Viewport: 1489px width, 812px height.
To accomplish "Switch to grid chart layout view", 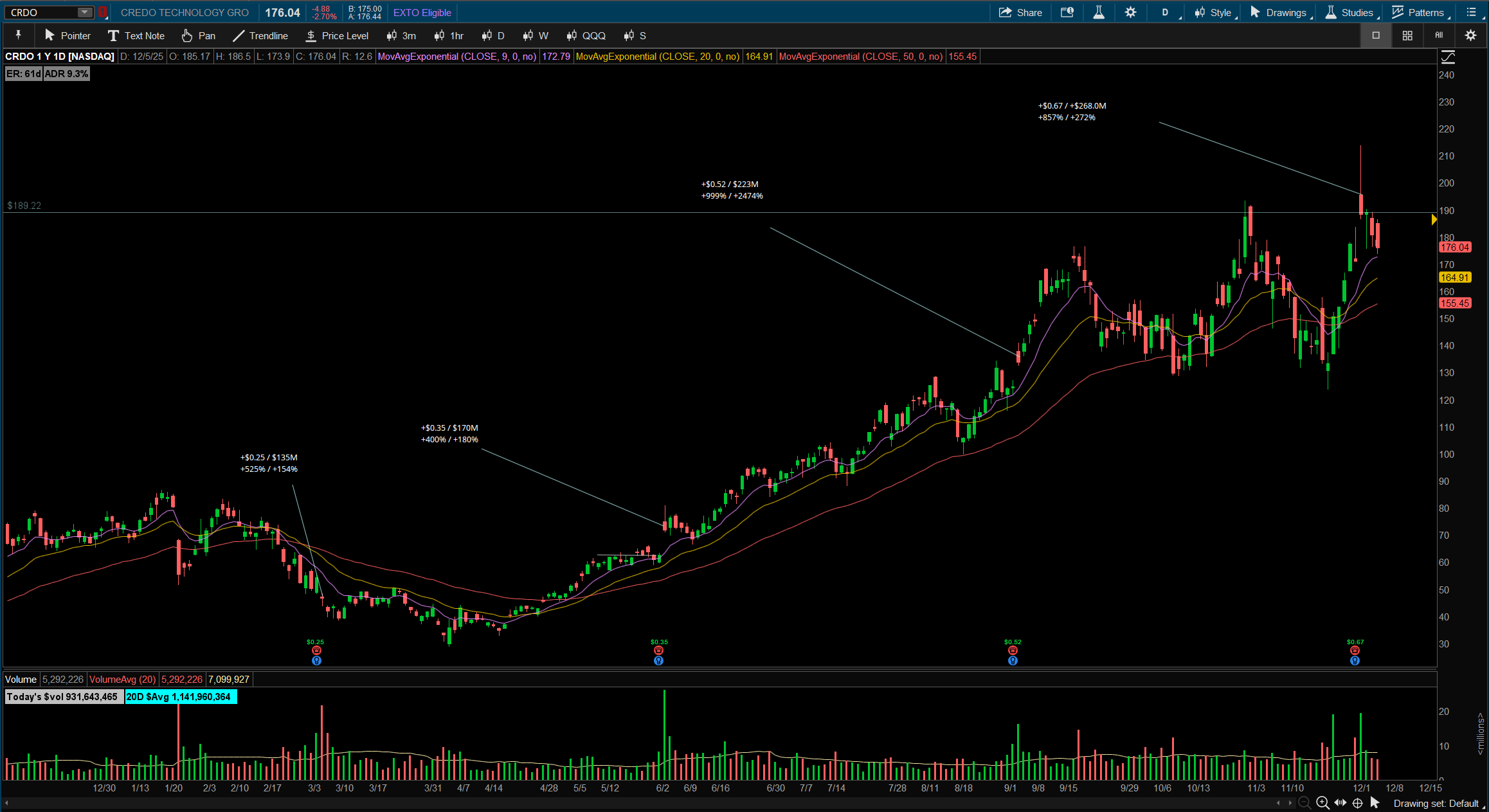I will [1407, 35].
